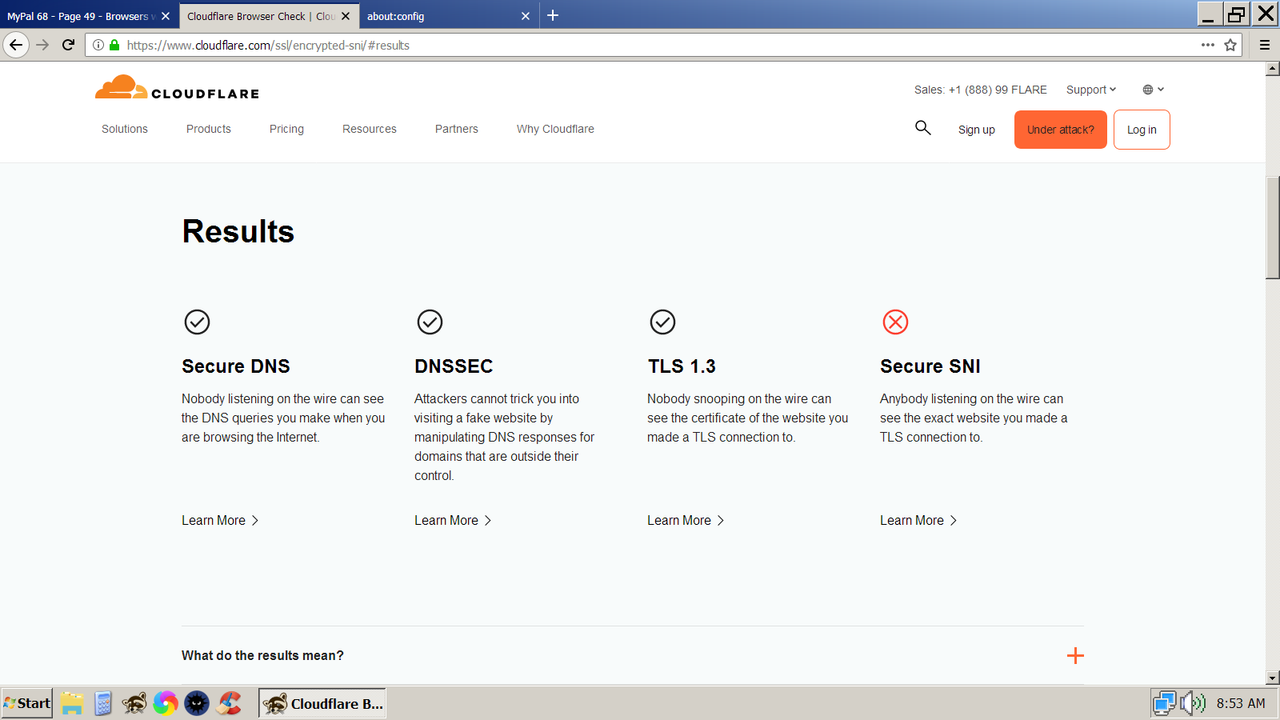Screen dimensions: 1280x720
Task: Click the DNSSEC checkmark icon
Action: [x=430, y=322]
